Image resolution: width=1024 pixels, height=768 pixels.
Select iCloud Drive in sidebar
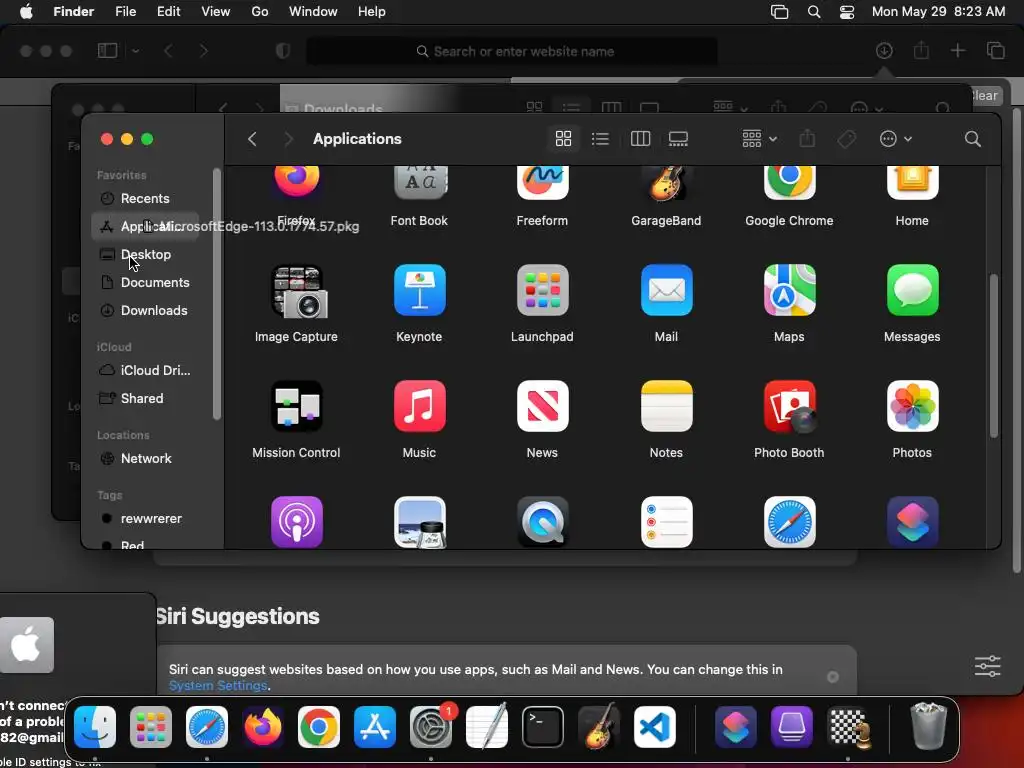click(145, 370)
